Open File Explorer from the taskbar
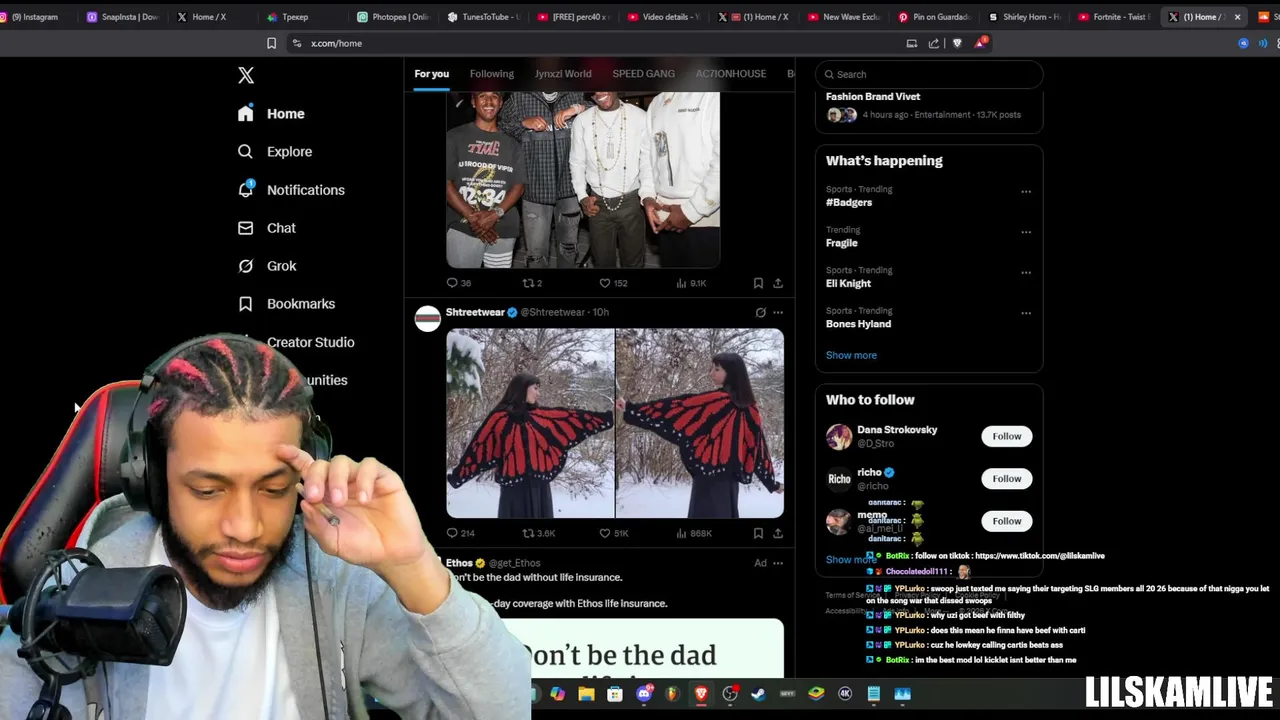The image size is (1280, 720). [586, 694]
